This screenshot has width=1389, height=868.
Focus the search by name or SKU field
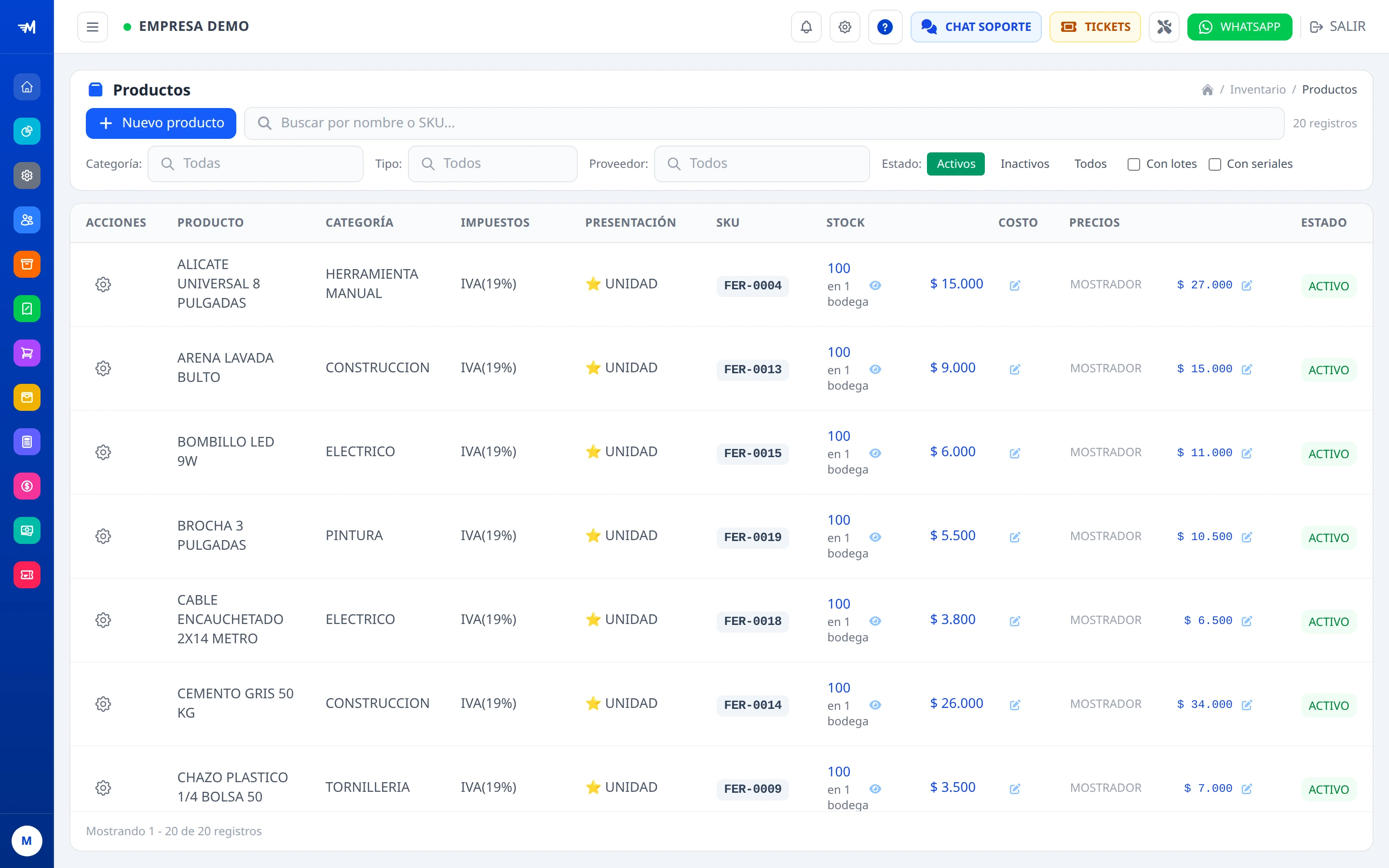[764, 123]
